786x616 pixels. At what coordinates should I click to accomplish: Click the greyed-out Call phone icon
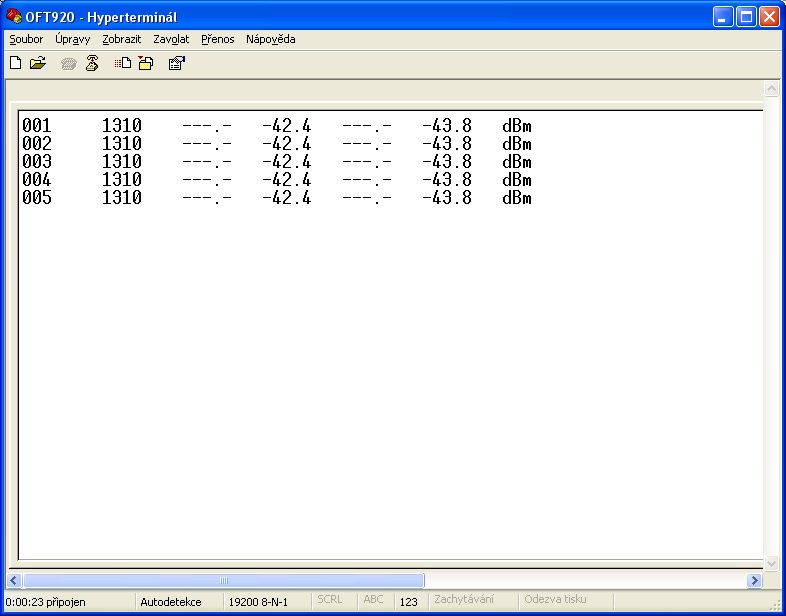pos(68,63)
